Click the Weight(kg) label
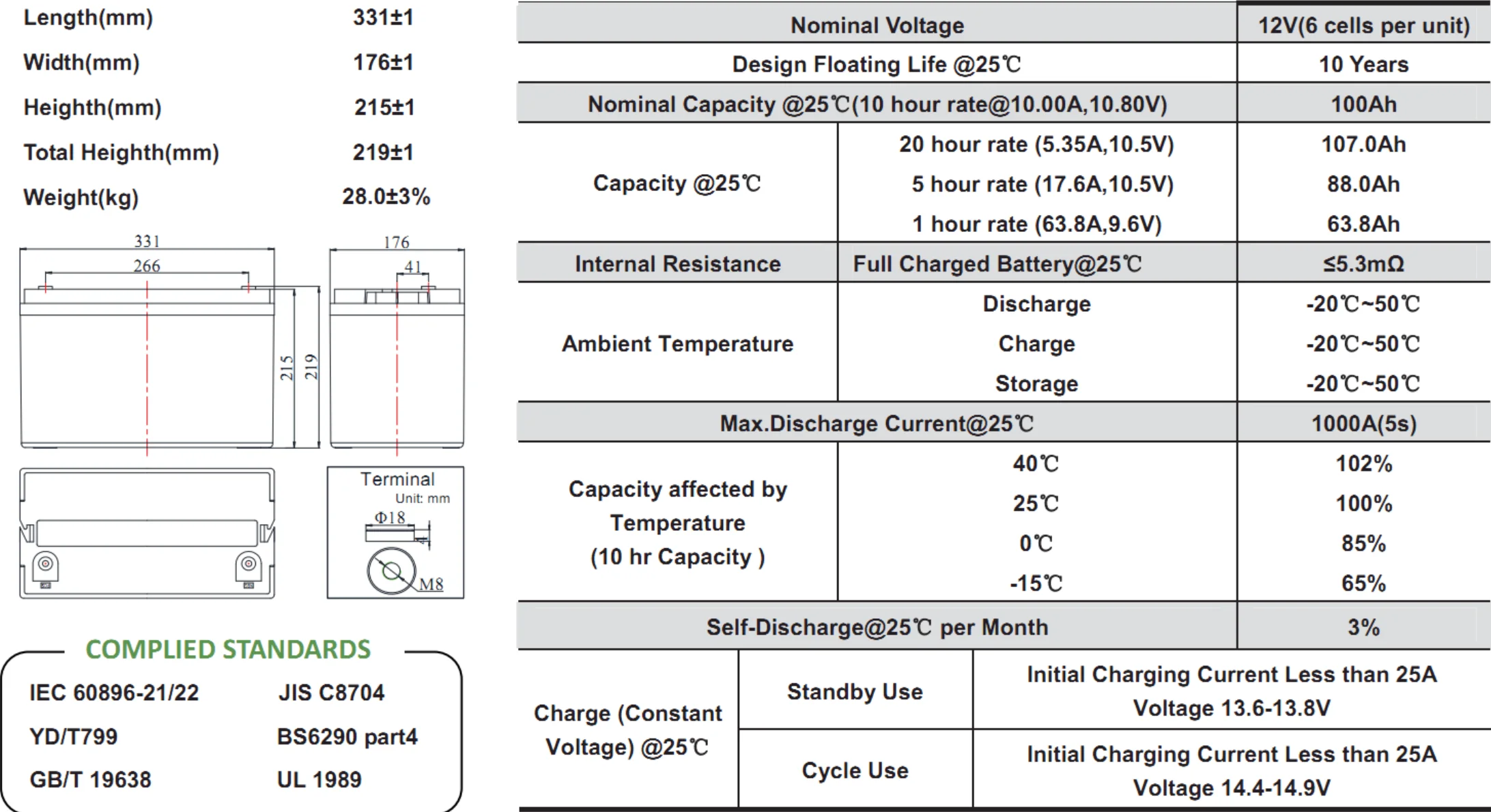Image resolution: width=1491 pixels, height=812 pixels. [81, 197]
